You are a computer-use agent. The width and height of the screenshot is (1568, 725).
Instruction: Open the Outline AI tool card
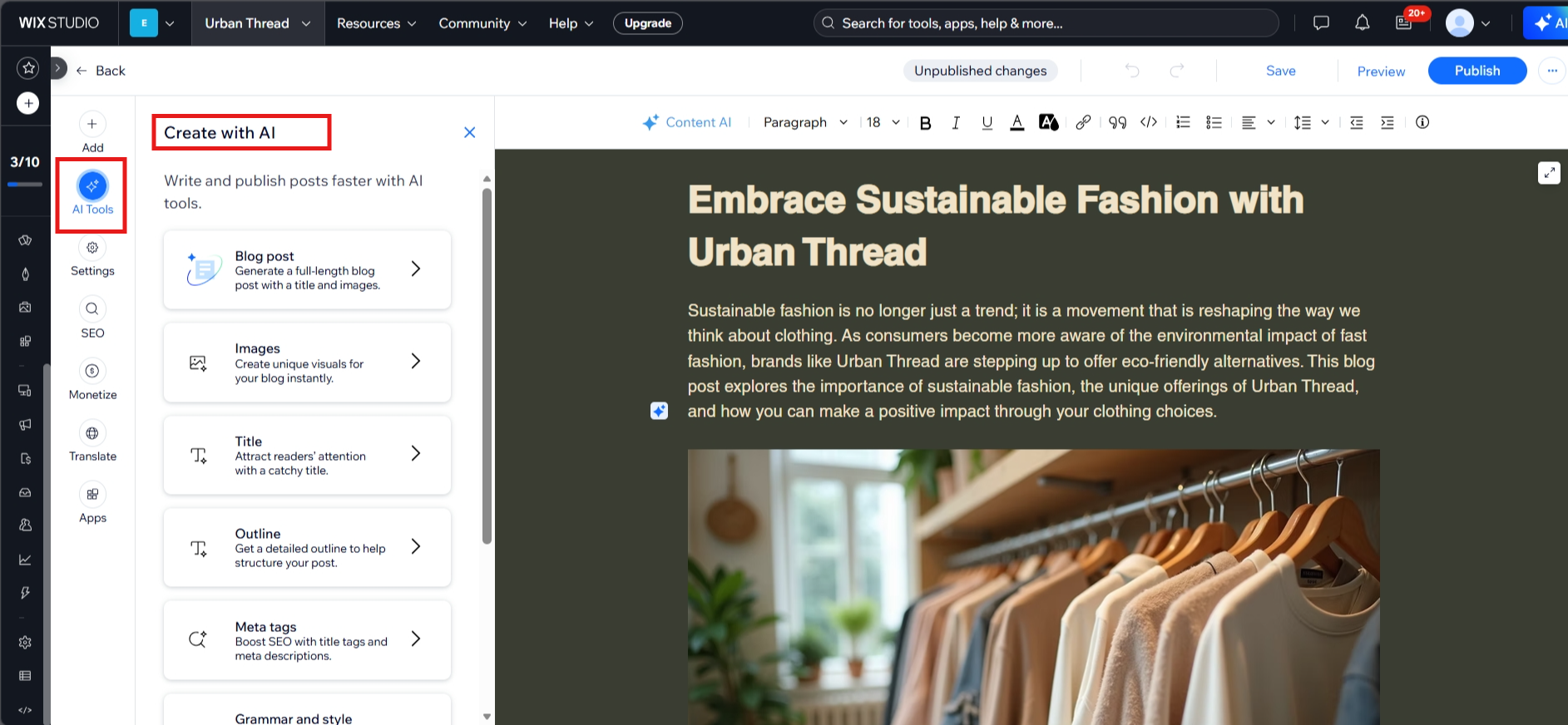(307, 547)
